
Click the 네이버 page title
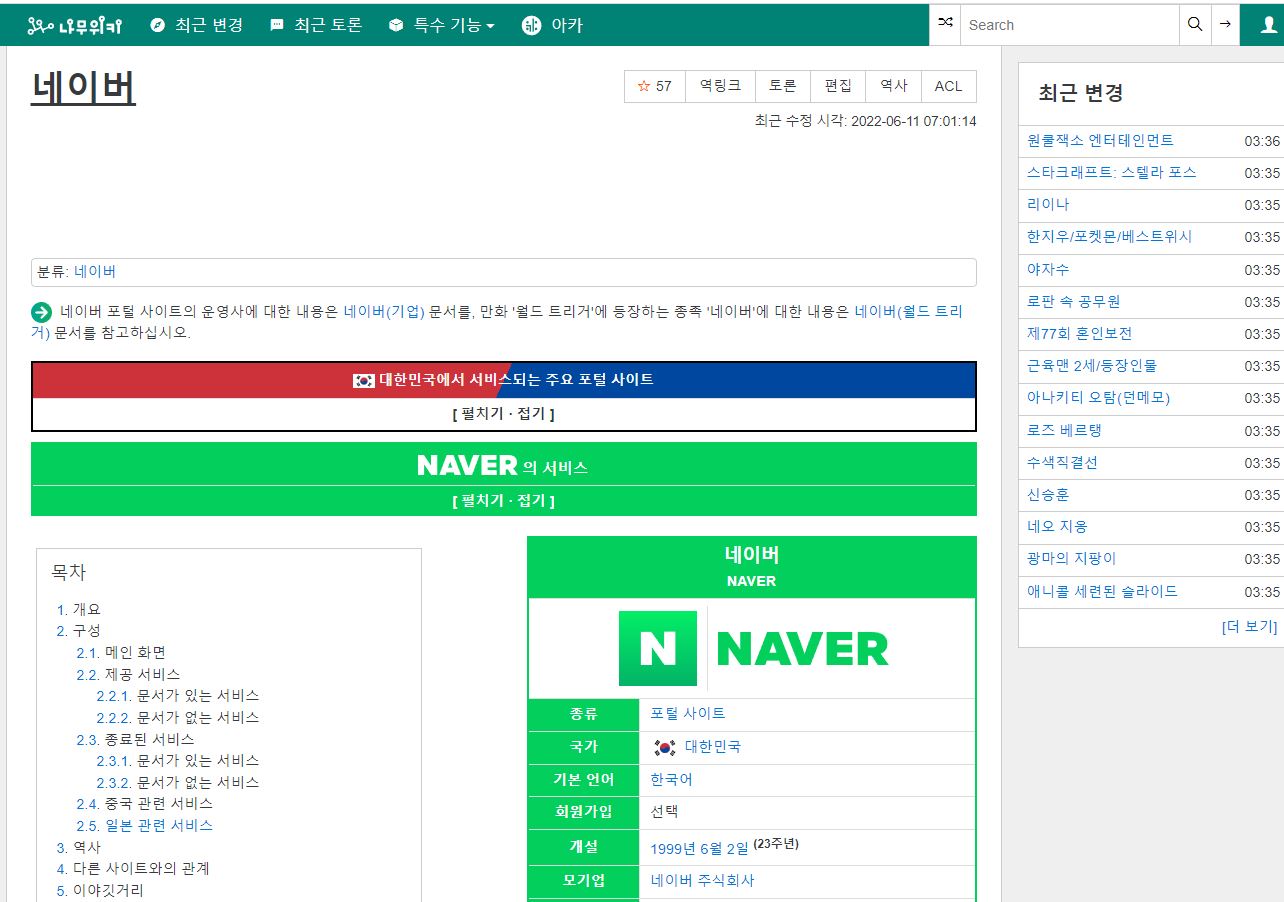click(83, 88)
